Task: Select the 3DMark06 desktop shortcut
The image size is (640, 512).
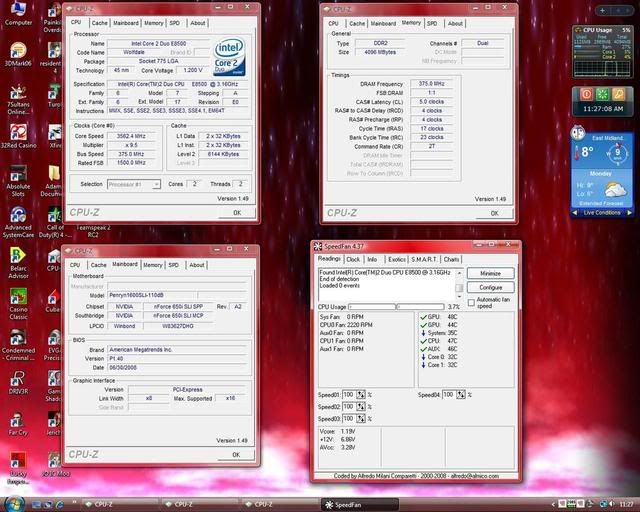Action: point(18,54)
